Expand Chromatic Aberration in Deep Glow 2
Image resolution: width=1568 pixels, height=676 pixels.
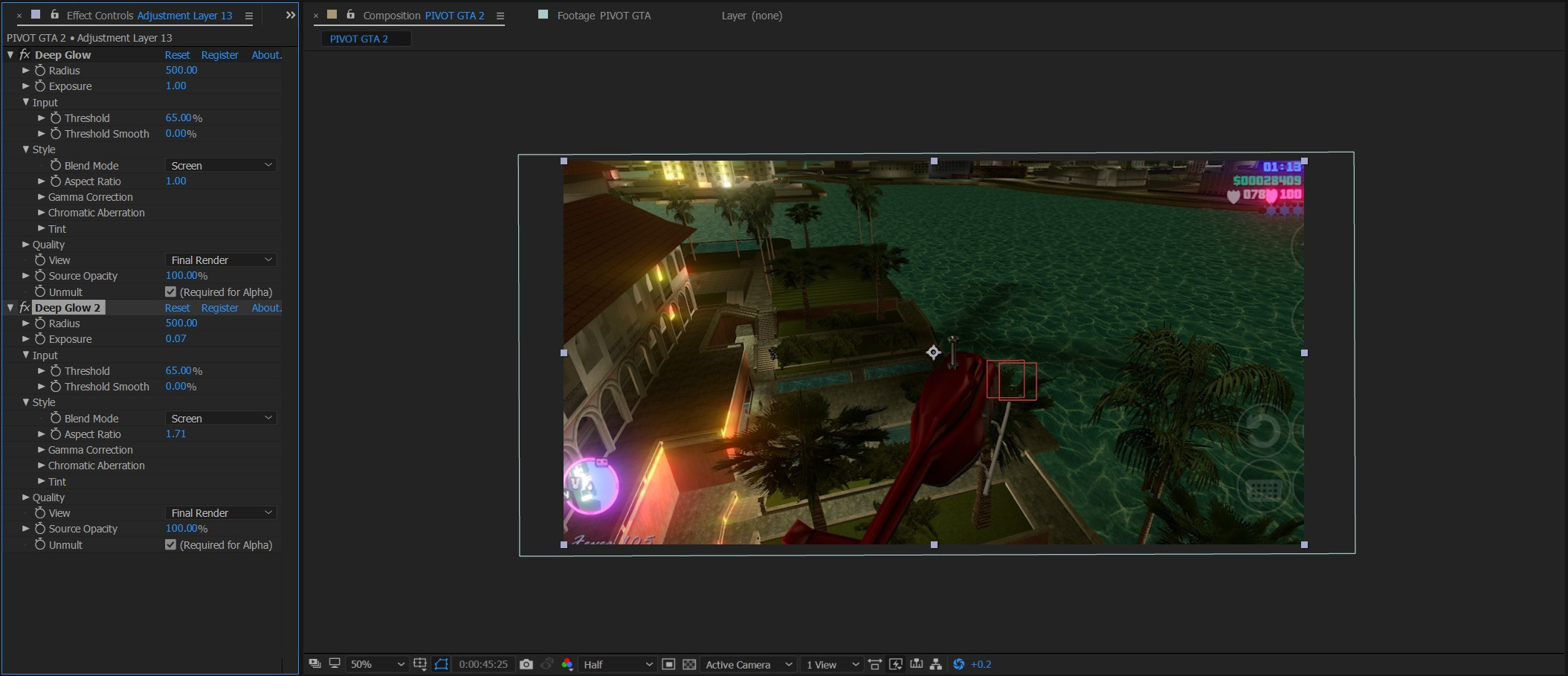coord(42,466)
